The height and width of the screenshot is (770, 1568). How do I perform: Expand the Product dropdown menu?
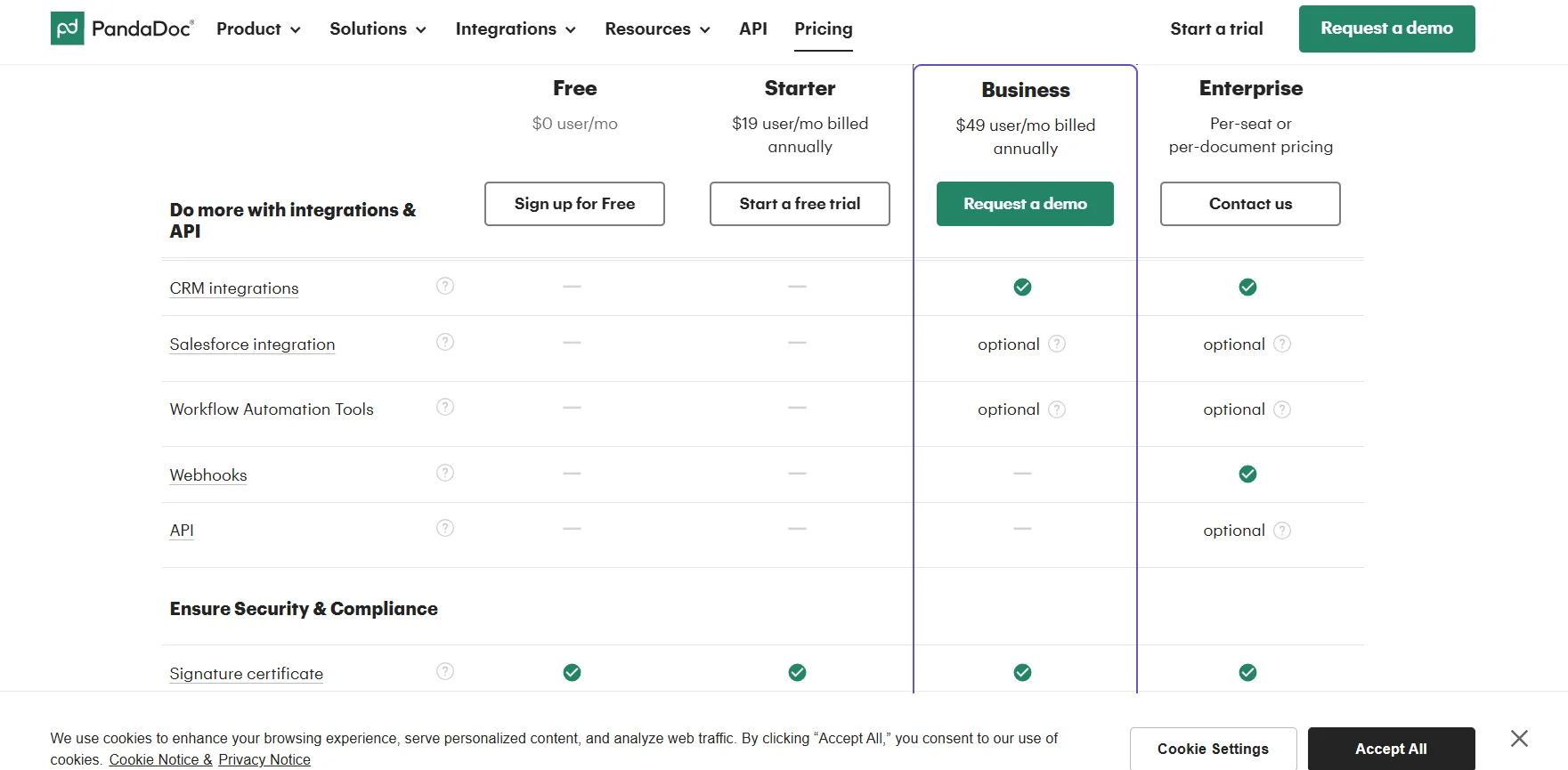[x=258, y=28]
